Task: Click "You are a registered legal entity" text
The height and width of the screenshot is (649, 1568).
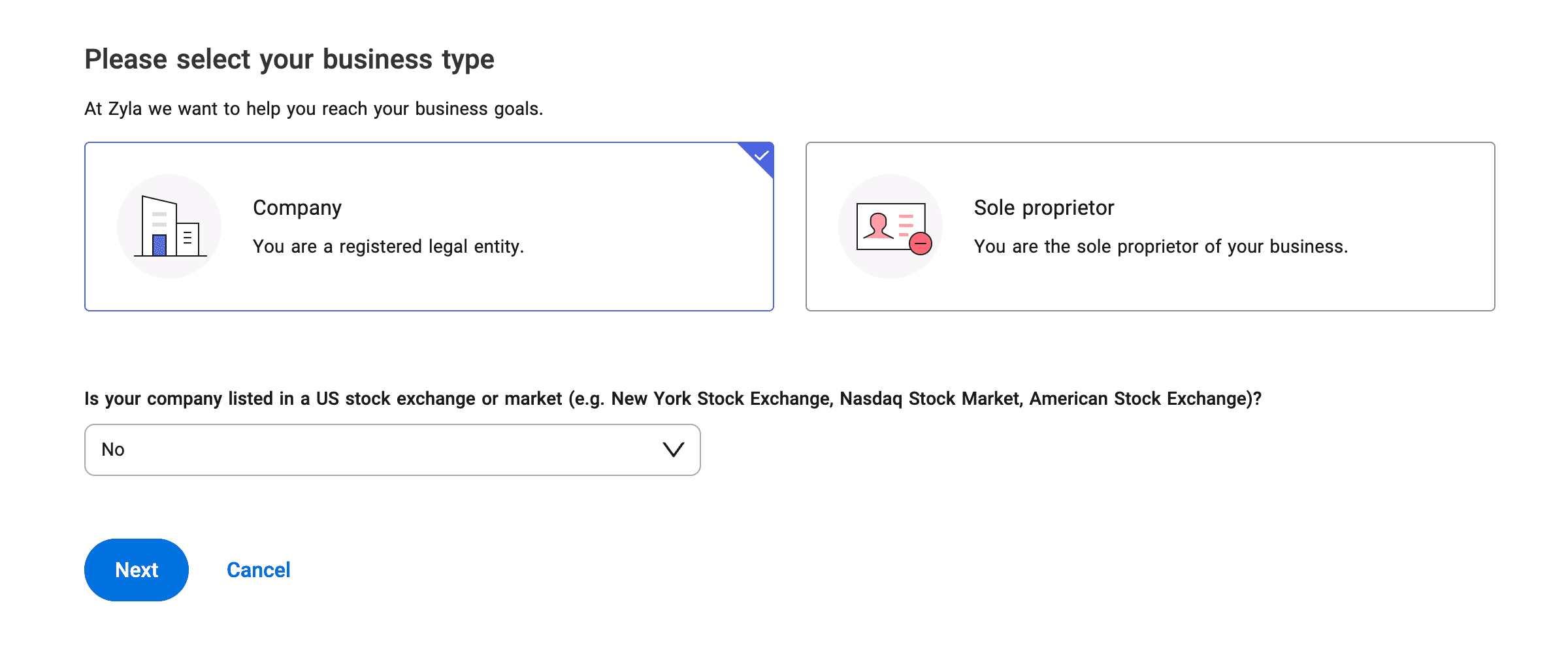Action: (x=388, y=247)
